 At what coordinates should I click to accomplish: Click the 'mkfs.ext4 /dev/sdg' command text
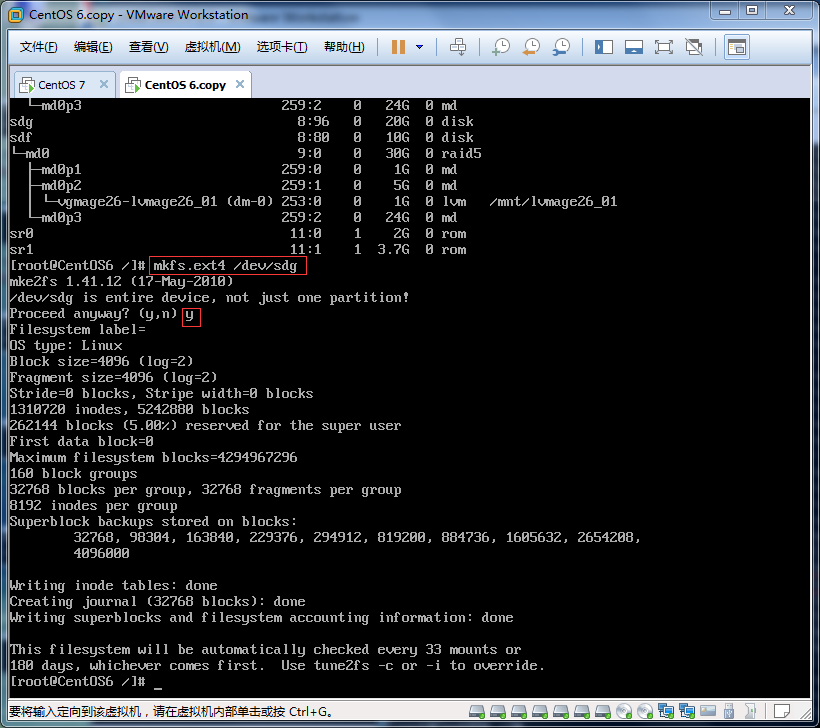tap(225, 266)
